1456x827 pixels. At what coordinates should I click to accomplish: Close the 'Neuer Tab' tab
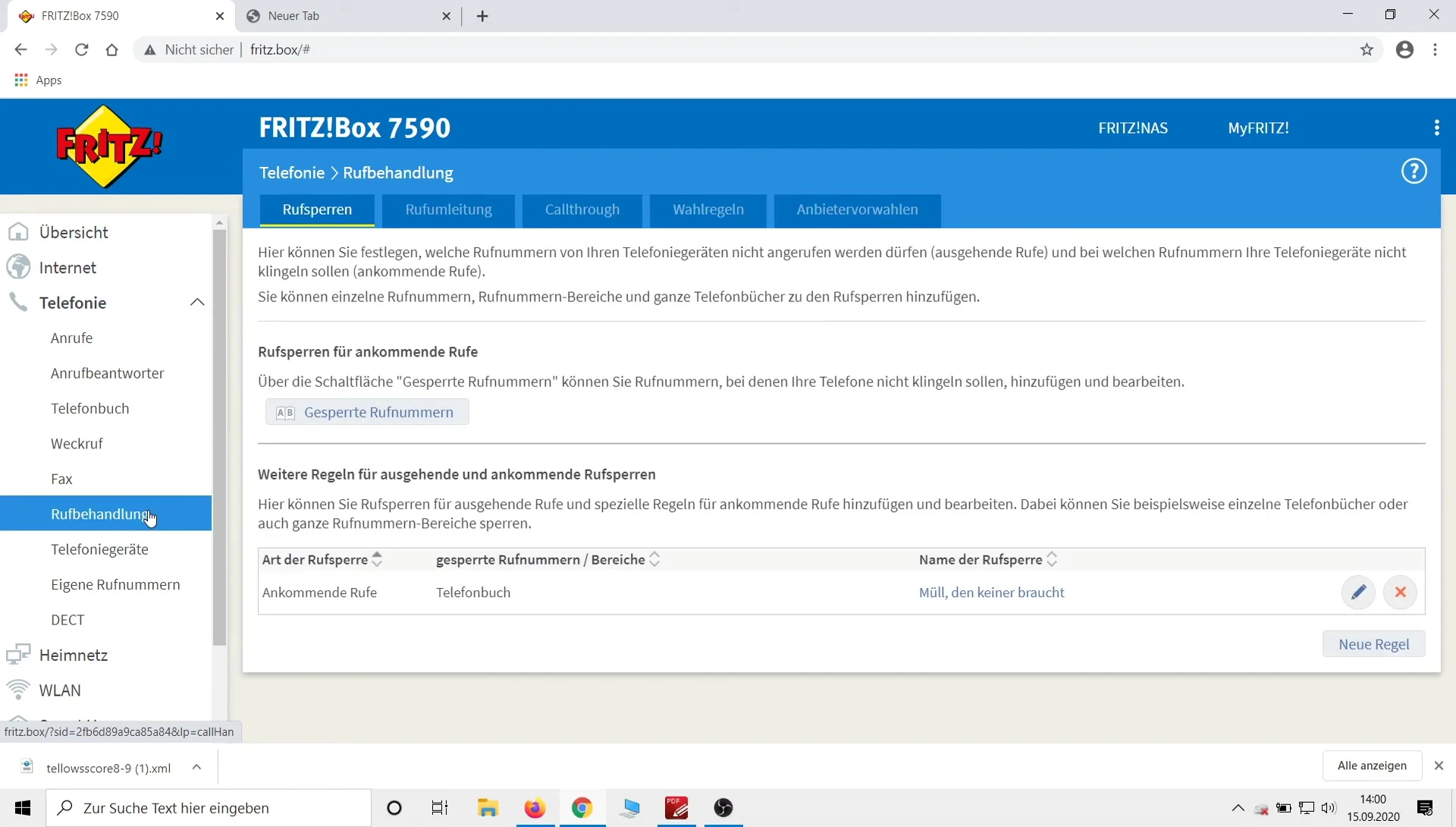(x=446, y=16)
